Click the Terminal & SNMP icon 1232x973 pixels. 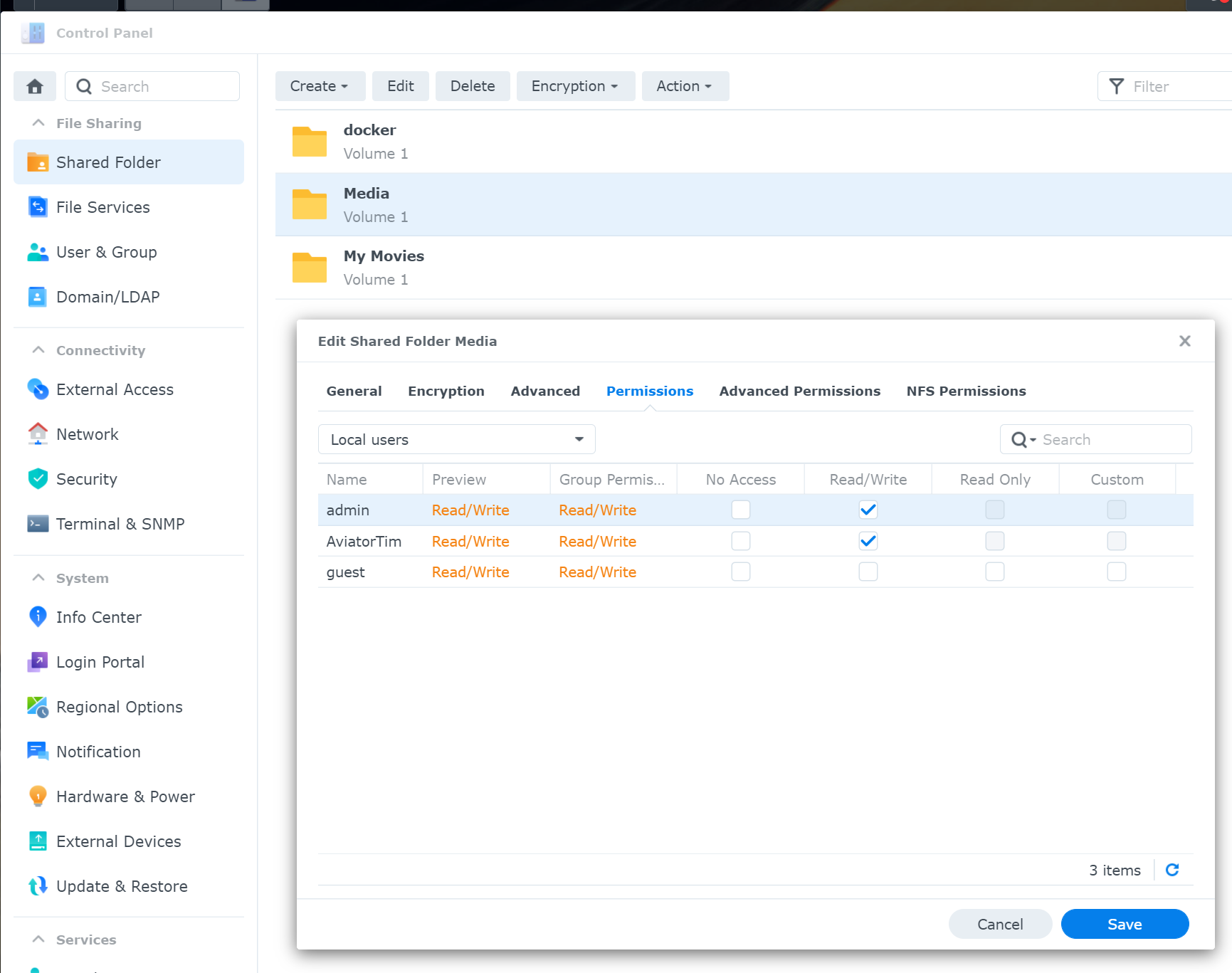38,524
